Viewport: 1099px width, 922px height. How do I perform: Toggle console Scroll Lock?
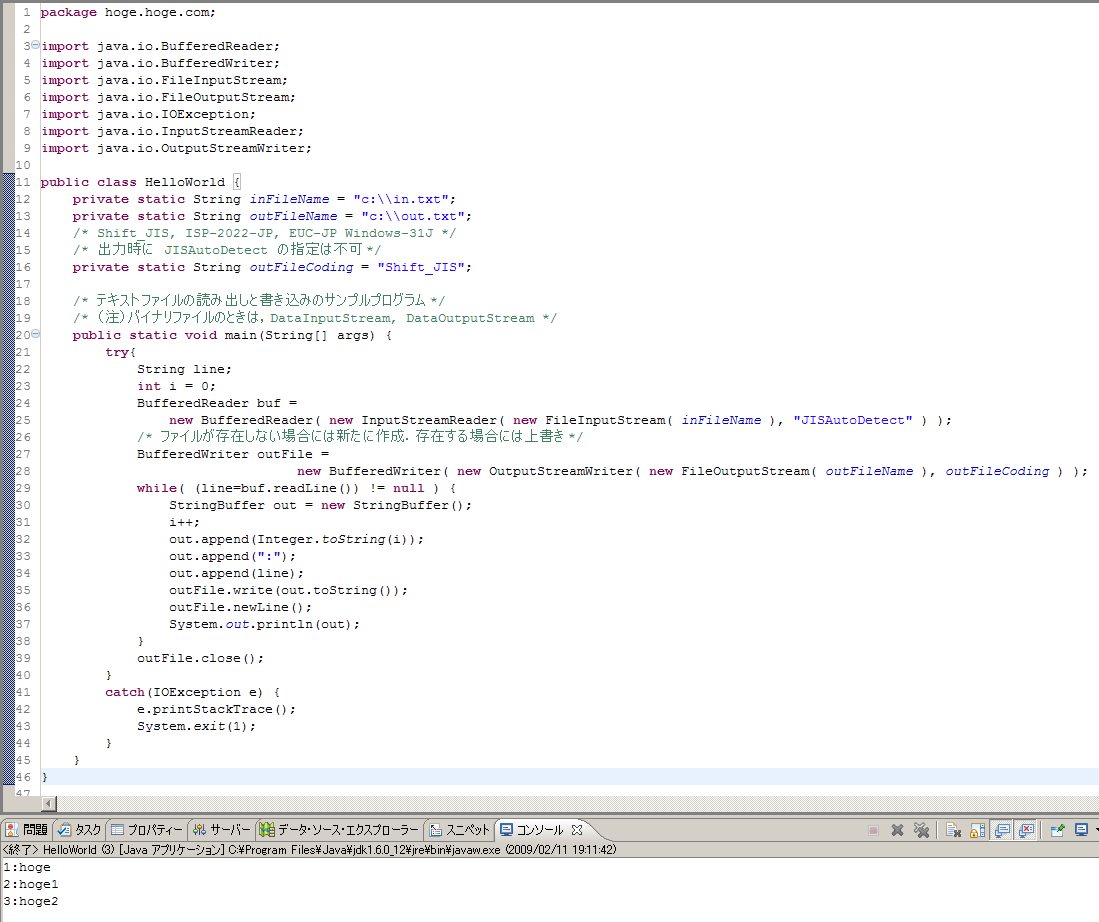click(977, 830)
